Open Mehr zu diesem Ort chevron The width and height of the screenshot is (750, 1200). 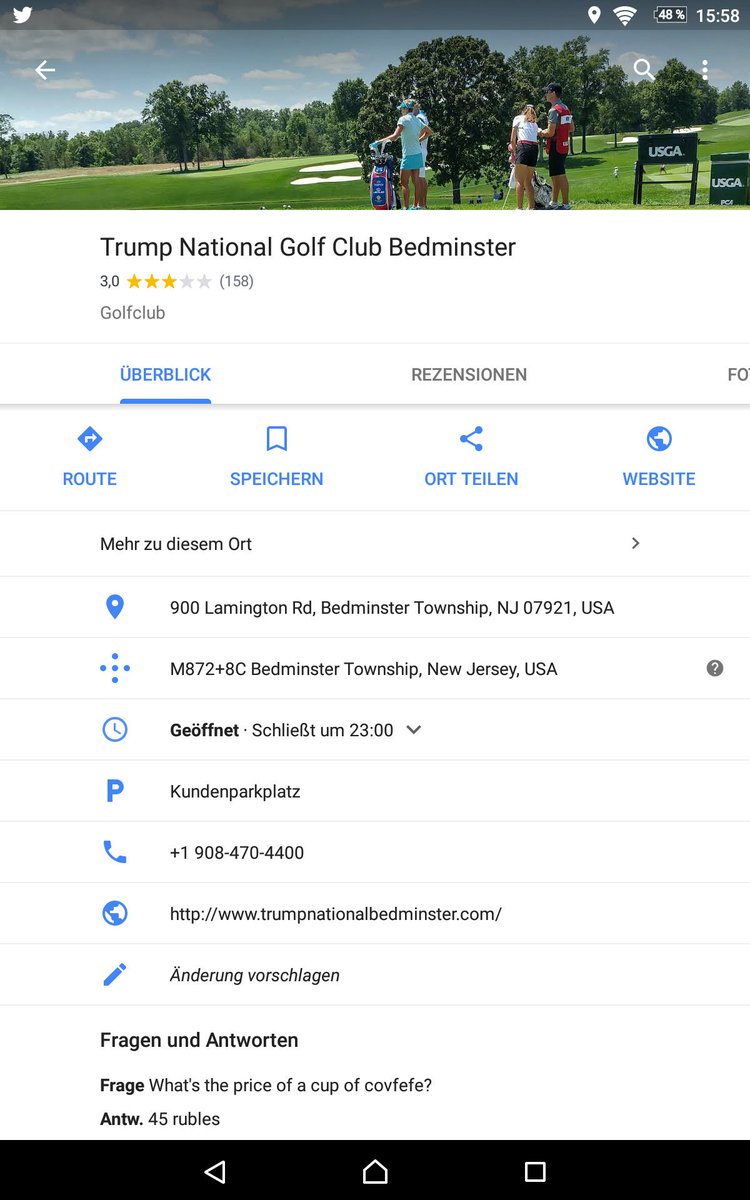tap(635, 543)
